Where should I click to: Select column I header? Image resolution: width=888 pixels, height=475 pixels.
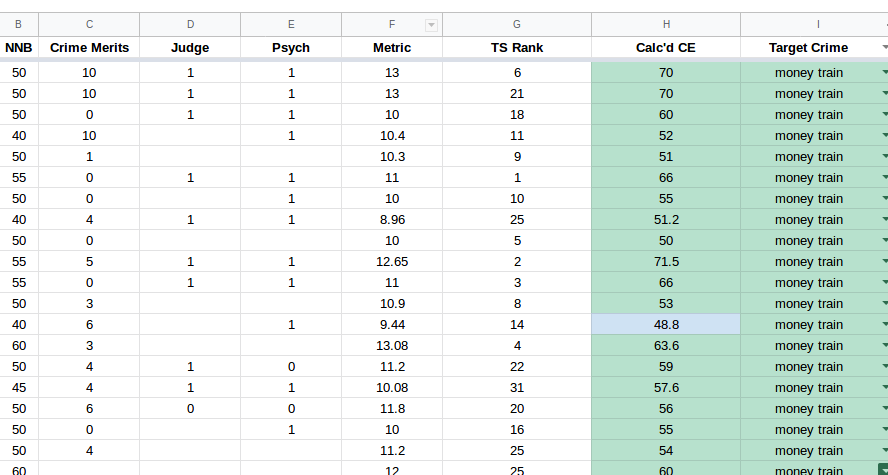[x=814, y=24]
